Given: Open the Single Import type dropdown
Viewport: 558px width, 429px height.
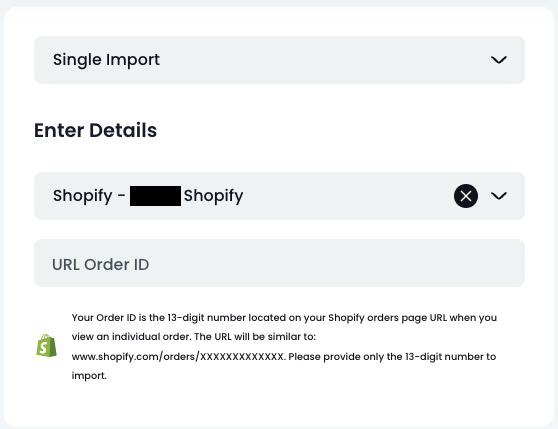Looking at the screenshot, I should point(279,60).
